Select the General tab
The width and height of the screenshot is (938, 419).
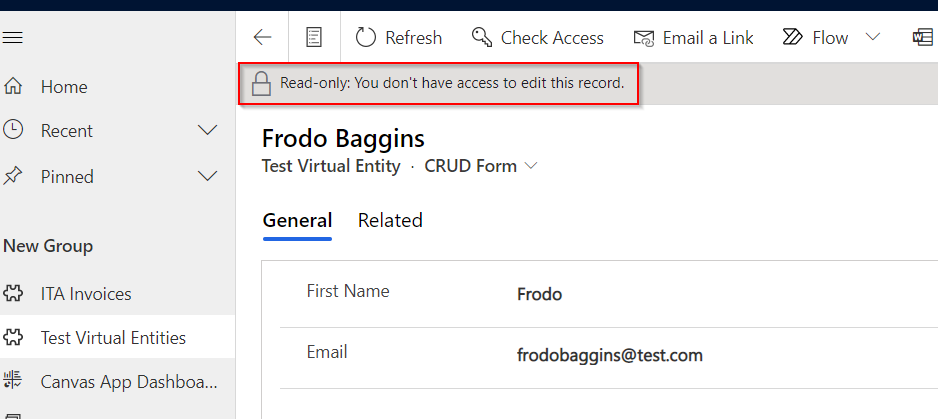(297, 220)
